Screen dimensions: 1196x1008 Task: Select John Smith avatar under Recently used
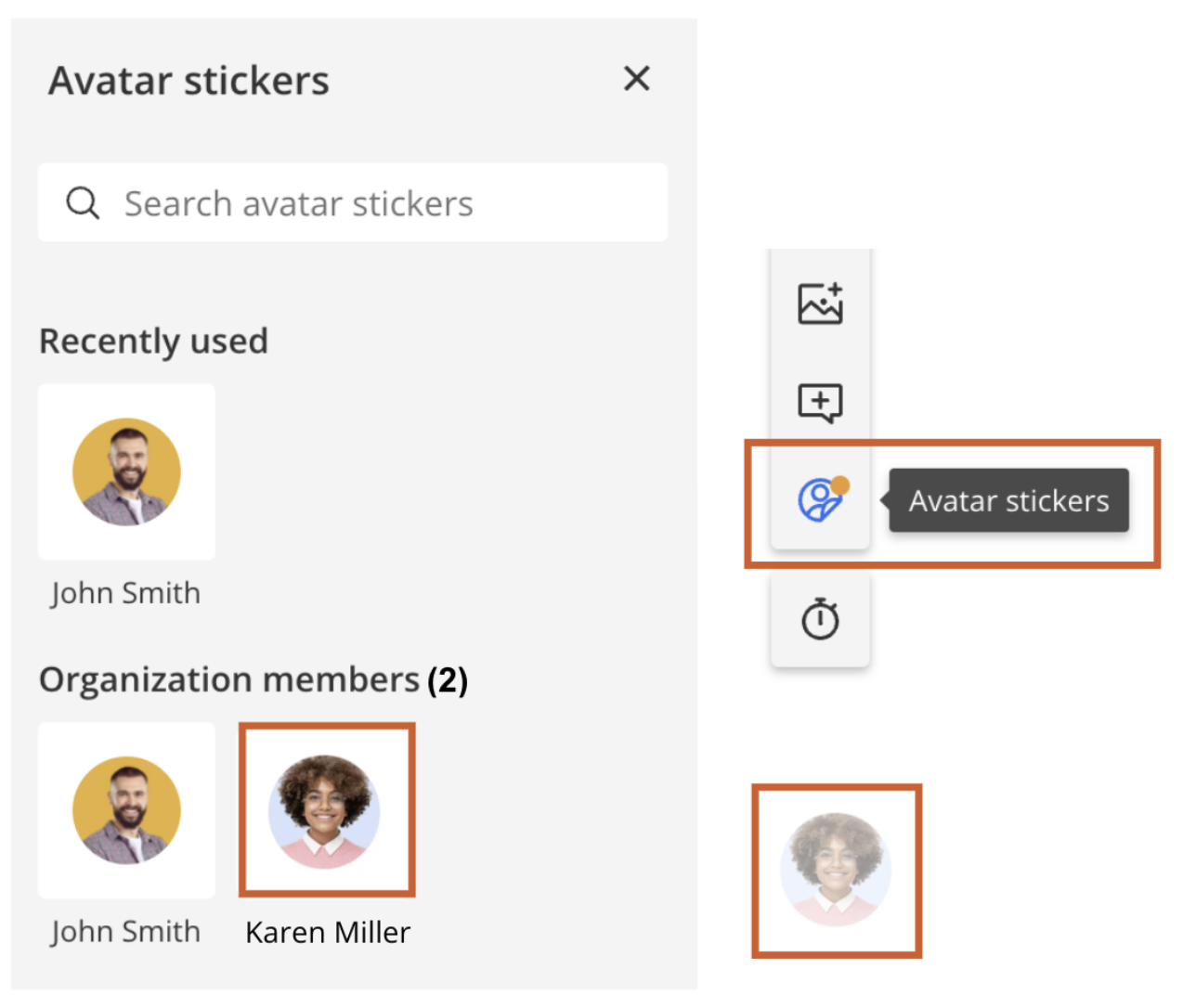point(126,472)
